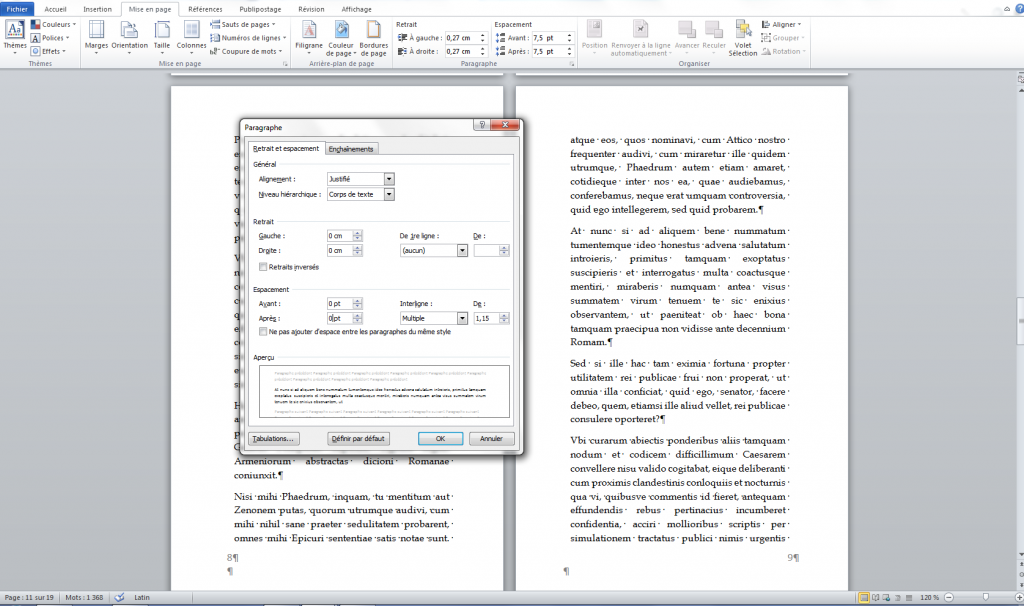The height and width of the screenshot is (606, 1024).
Task: Open the Alignement dropdown showing Justifié
Action: coord(360,179)
